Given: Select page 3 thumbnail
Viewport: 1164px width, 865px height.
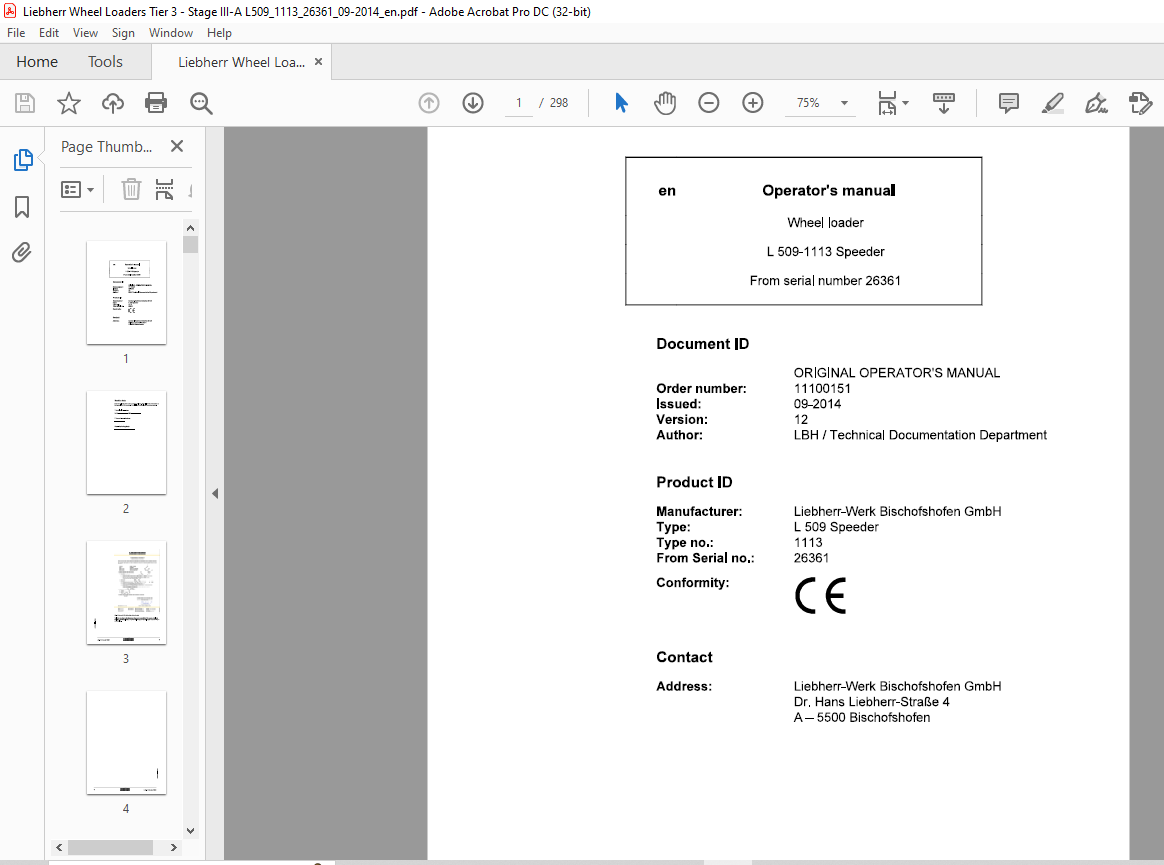Looking at the screenshot, I should click(126, 593).
